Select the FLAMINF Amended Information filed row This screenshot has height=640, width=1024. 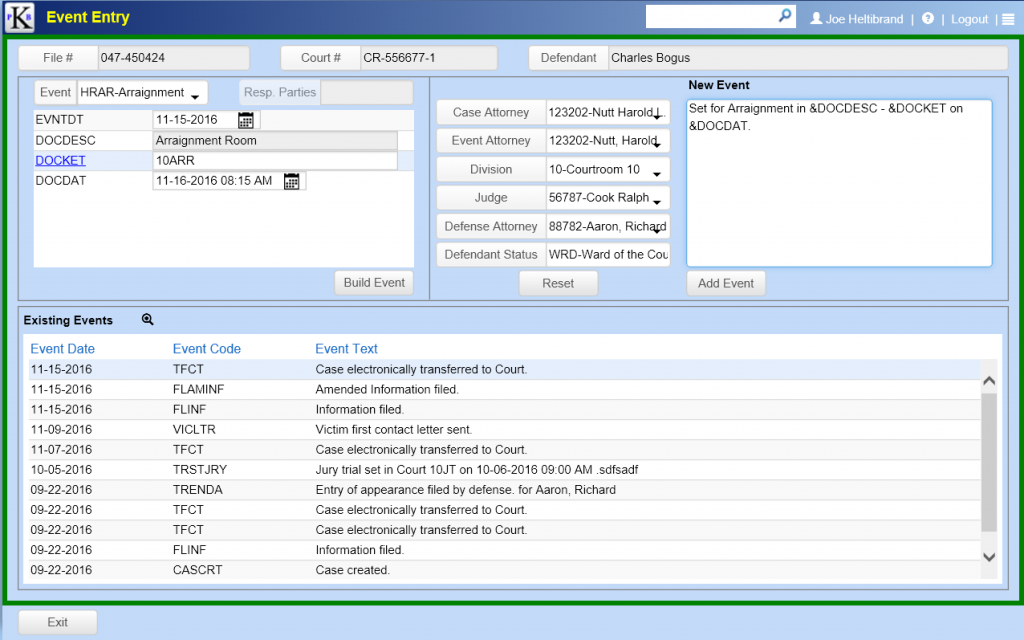[504, 389]
